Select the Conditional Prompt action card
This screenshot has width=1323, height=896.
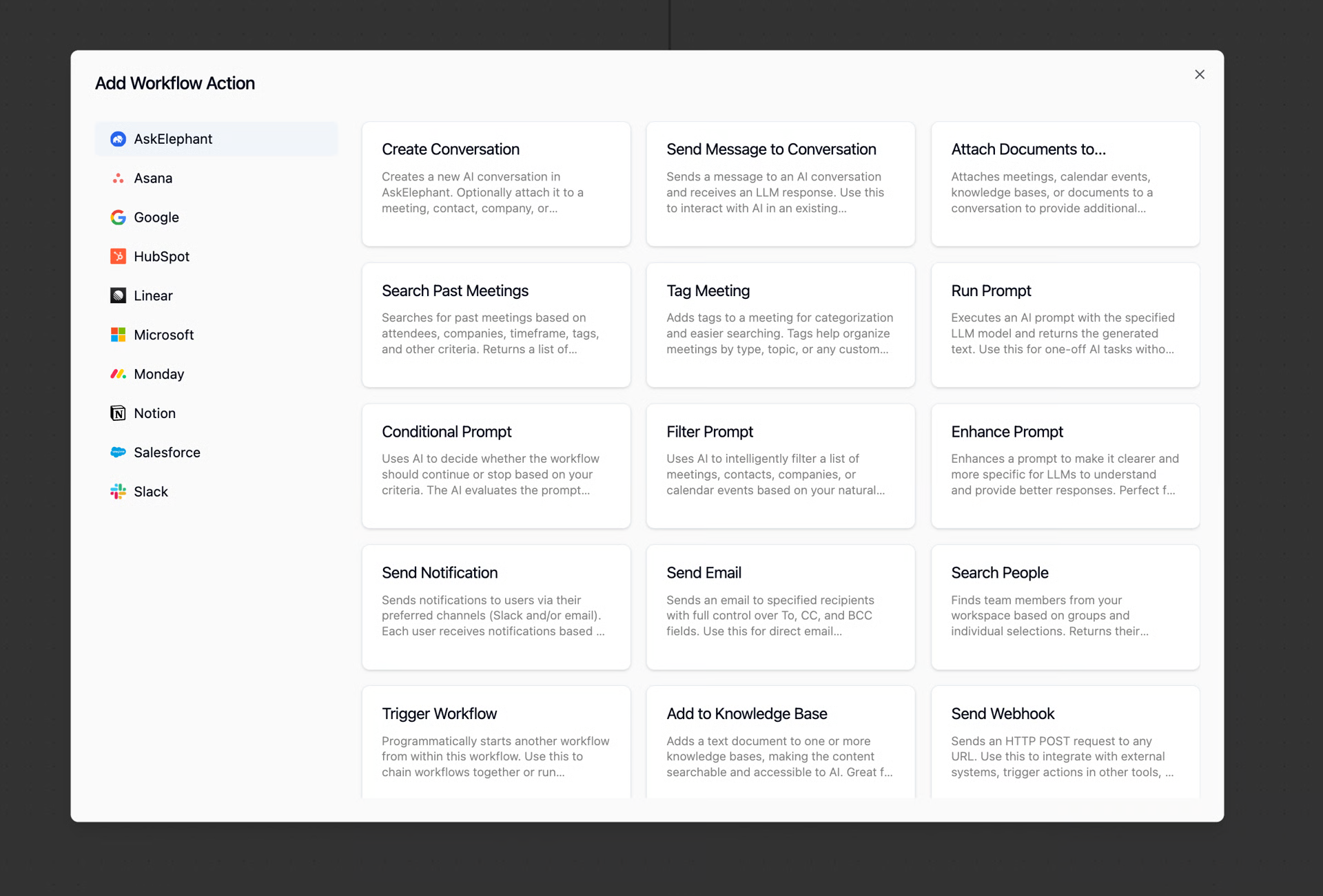coord(496,466)
